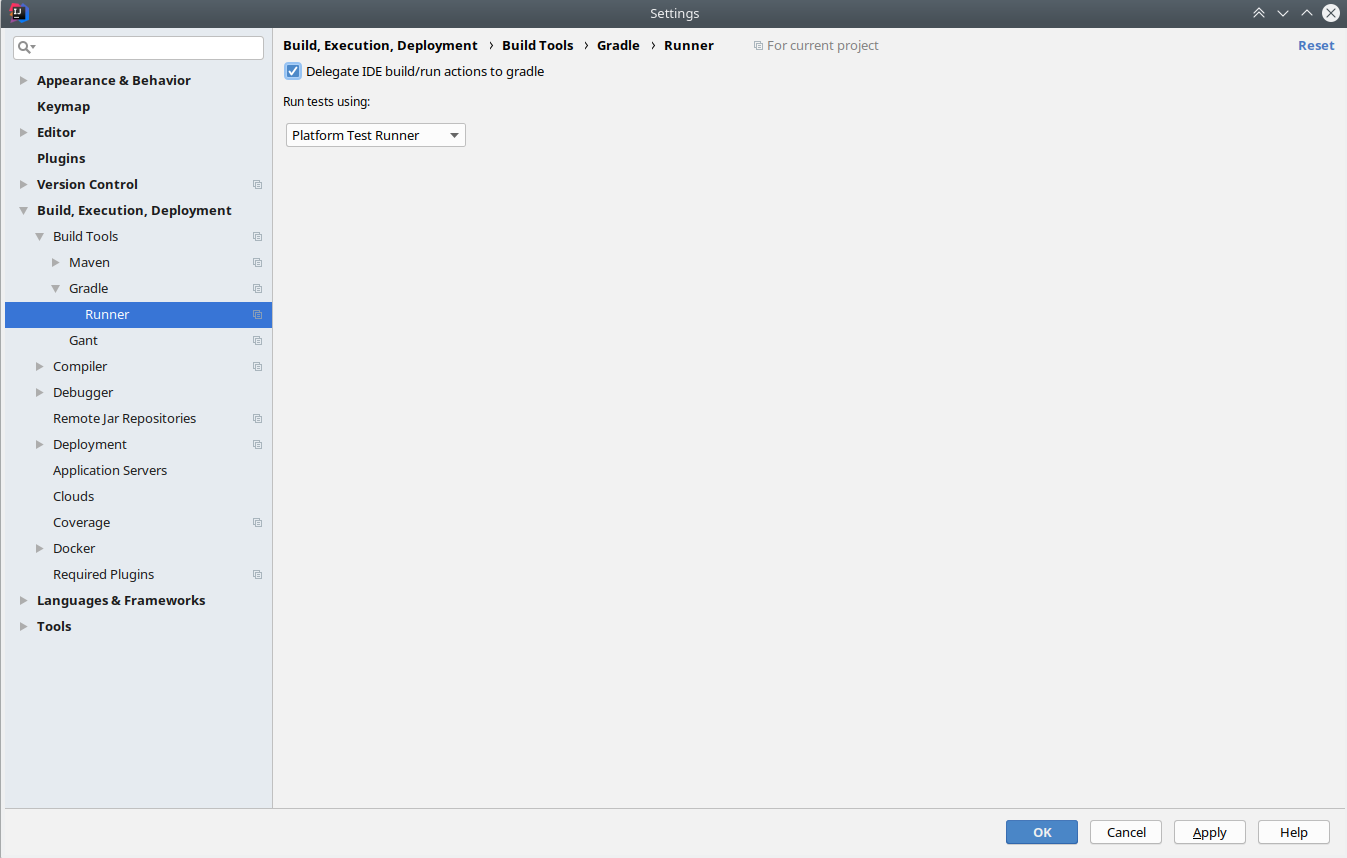Expand the Deployment node
This screenshot has width=1347, height=858.
click(39, 445)
